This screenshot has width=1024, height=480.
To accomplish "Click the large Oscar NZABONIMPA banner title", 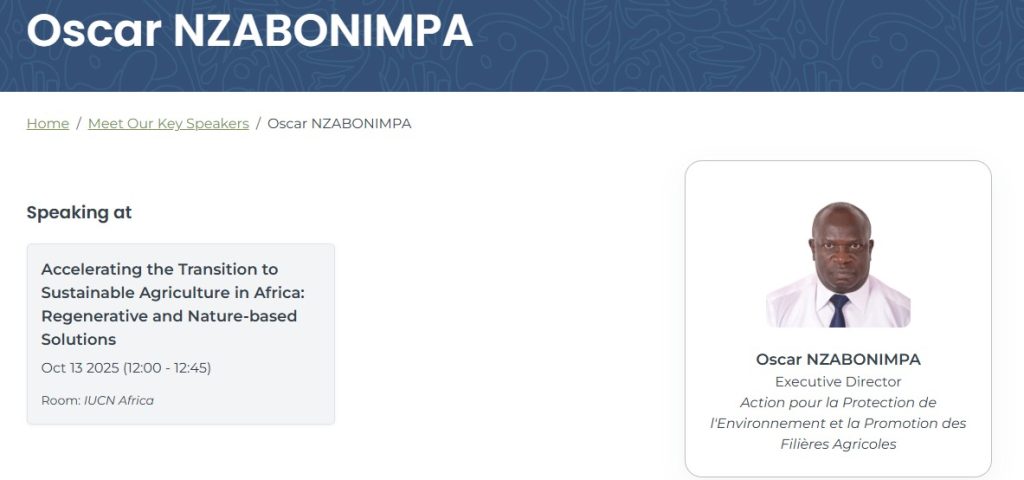I will point(249,32).
